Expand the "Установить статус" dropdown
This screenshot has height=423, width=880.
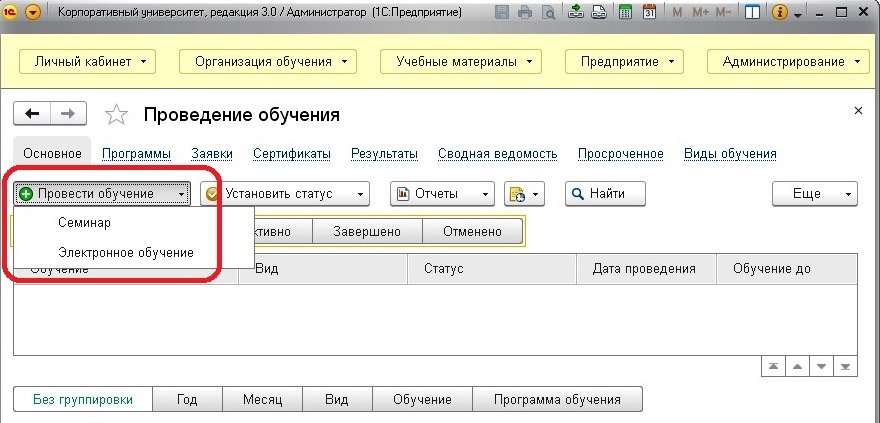(286, 193)
